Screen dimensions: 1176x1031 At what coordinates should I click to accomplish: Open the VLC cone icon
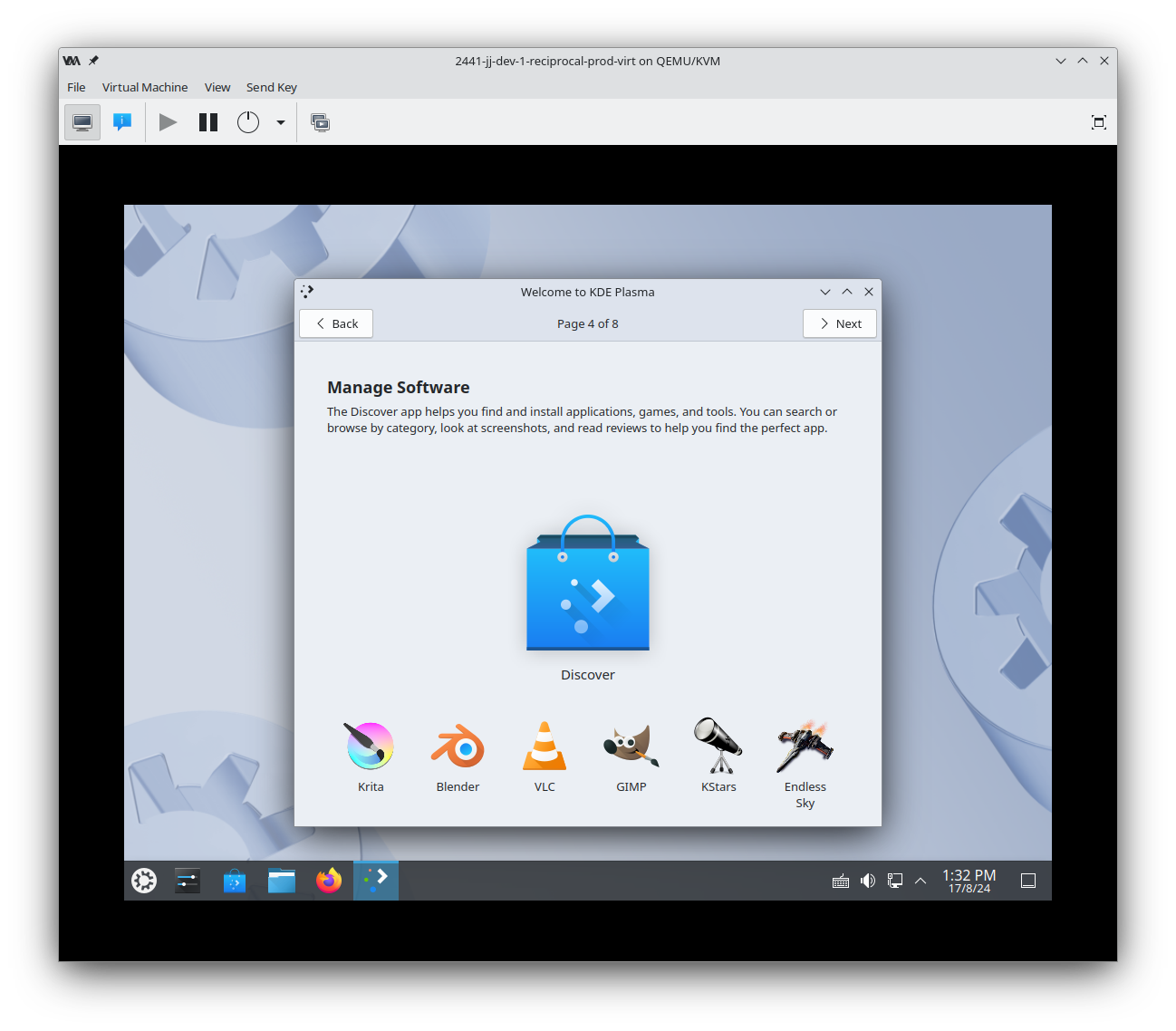(545, 747)
